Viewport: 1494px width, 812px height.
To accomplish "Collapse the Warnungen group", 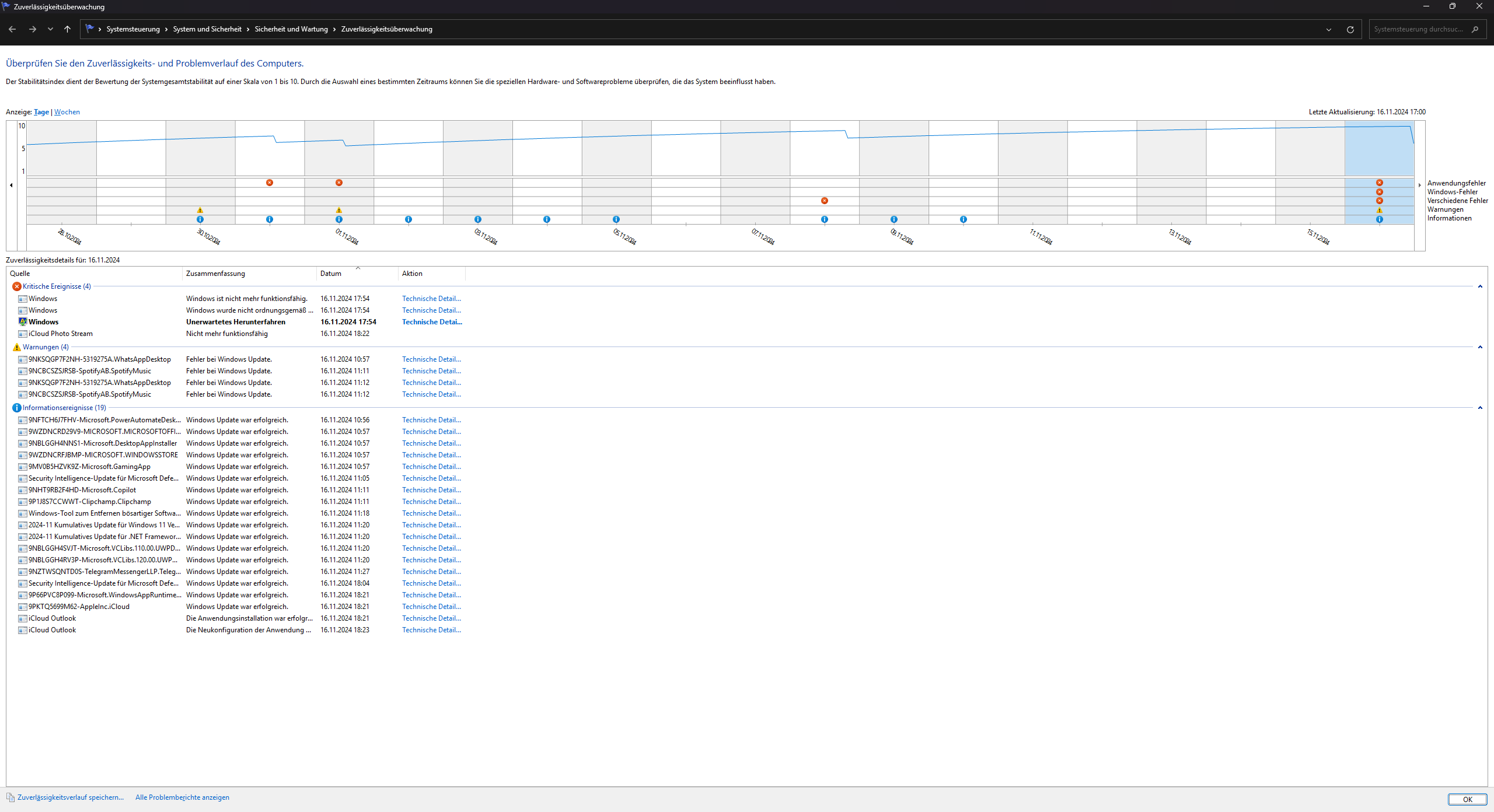I will coord(1479,347).
